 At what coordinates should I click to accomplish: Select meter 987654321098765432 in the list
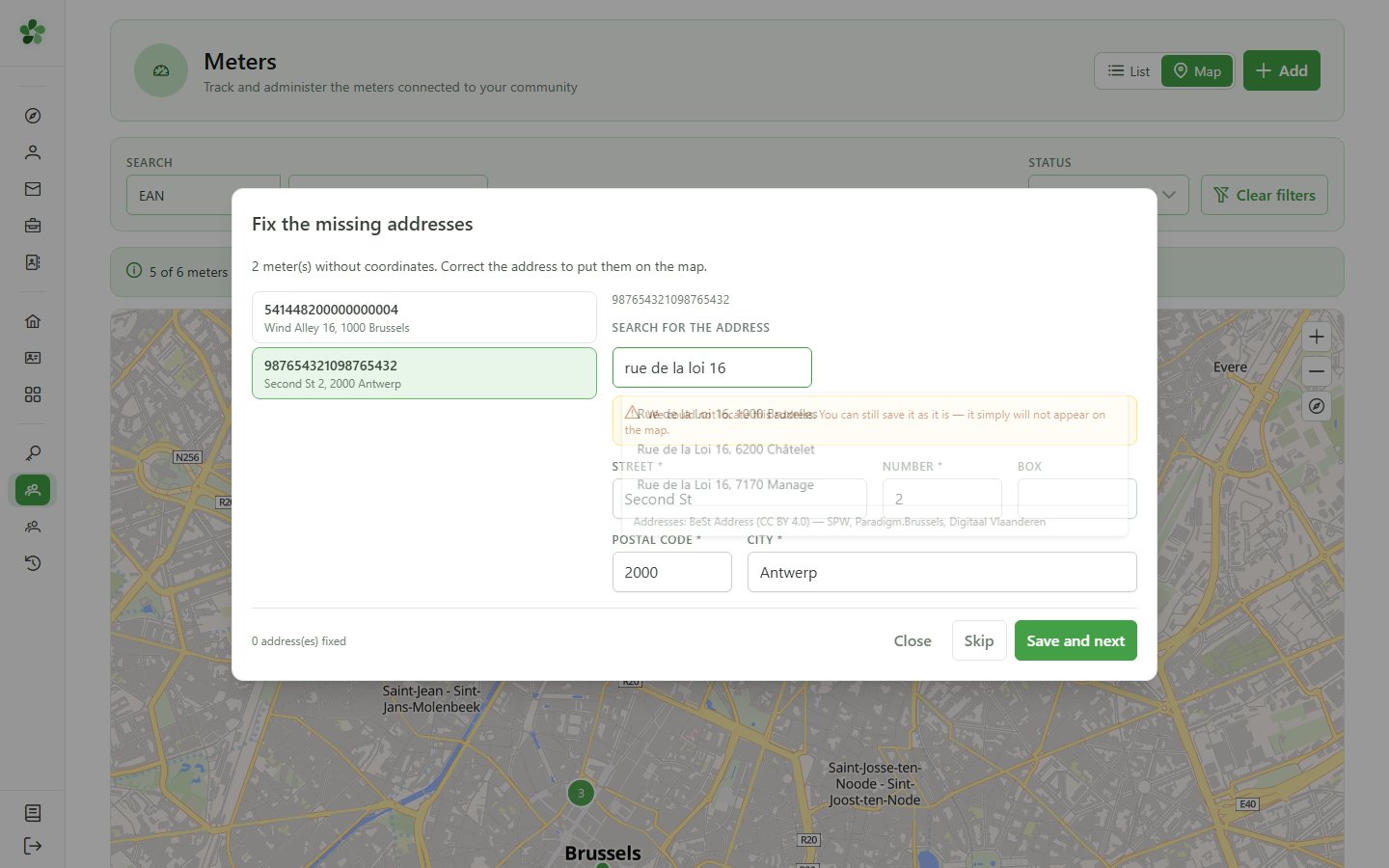coord(424,373)
